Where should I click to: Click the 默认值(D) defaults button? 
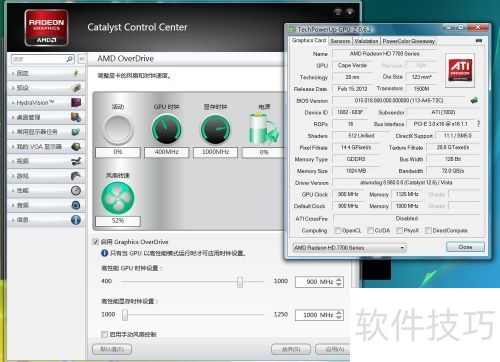click(112, 349)
